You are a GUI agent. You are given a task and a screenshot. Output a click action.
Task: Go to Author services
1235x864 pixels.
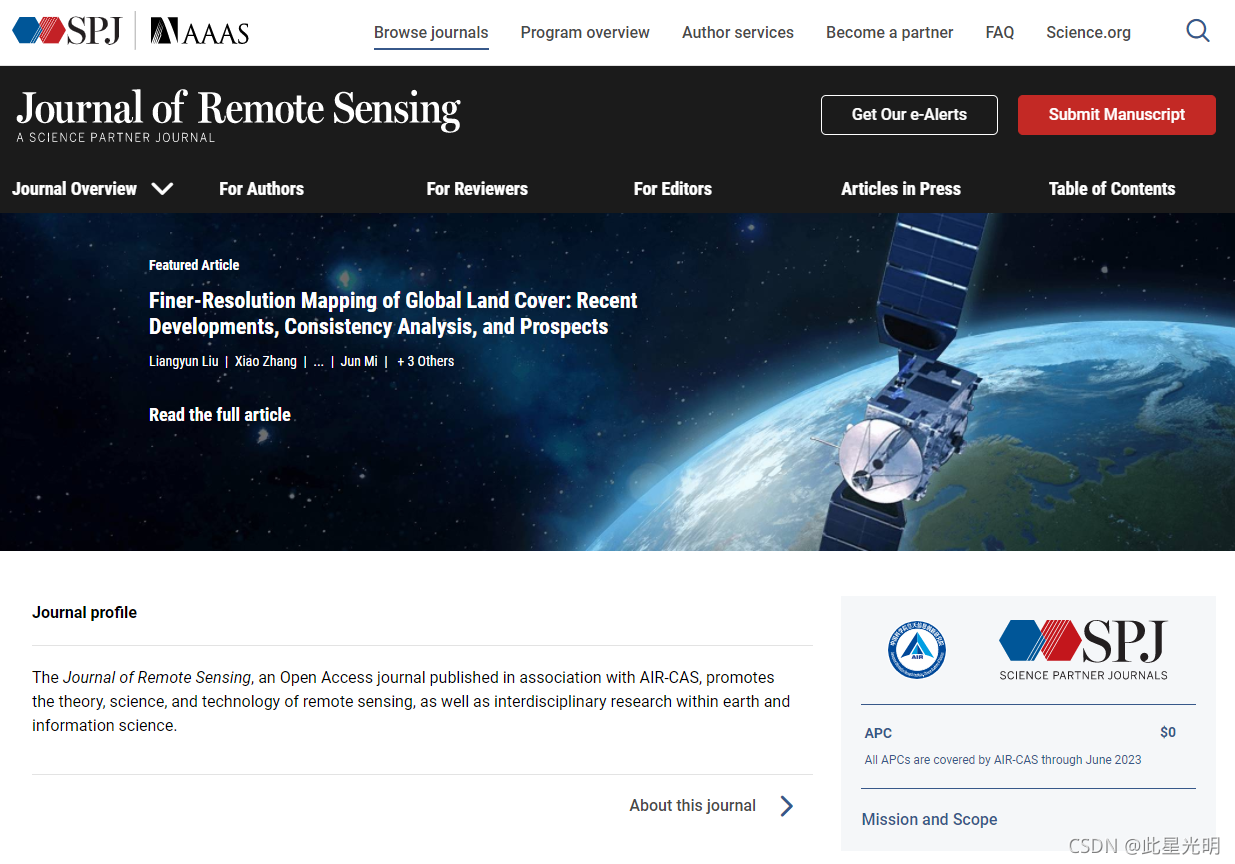(x=738, y=32)
